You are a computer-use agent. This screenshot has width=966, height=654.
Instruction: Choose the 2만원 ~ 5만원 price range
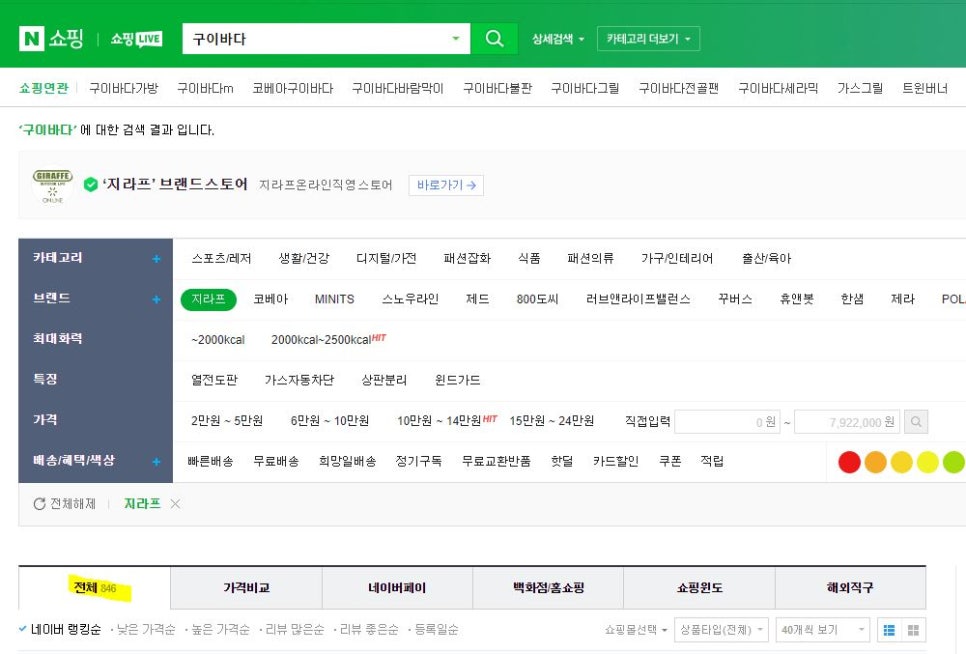[227, 421]
